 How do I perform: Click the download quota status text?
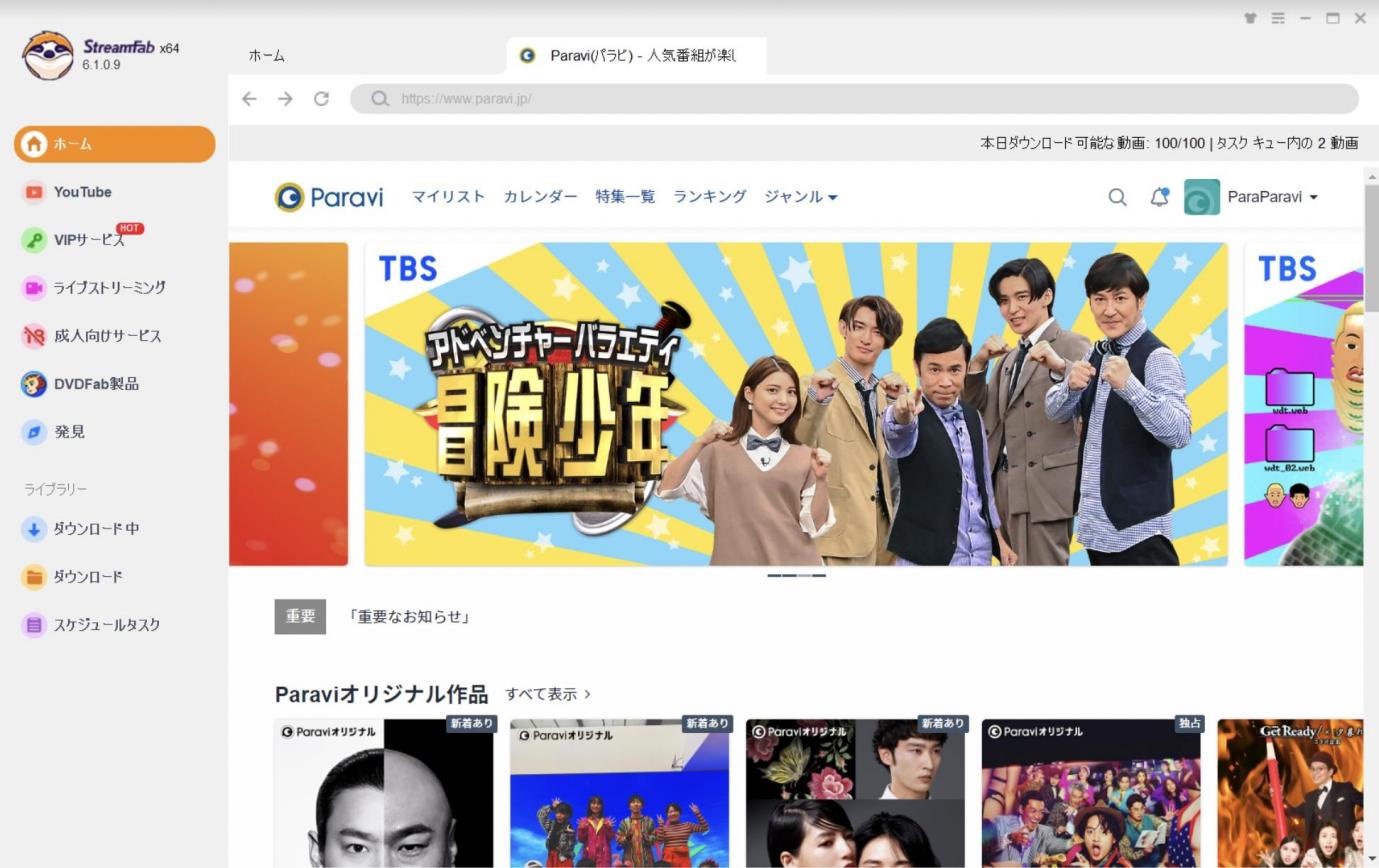[1169, 143]
